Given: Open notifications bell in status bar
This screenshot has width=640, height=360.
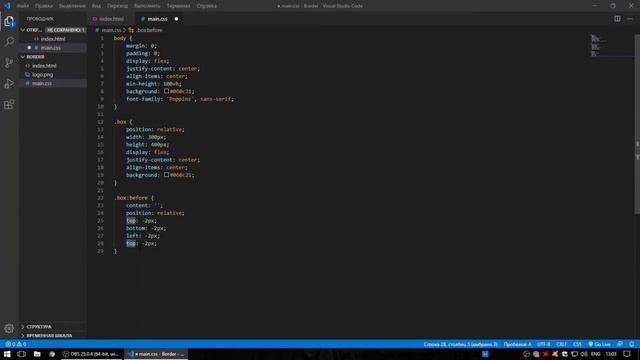Looking at the screenshot, I should click(631, 344).
